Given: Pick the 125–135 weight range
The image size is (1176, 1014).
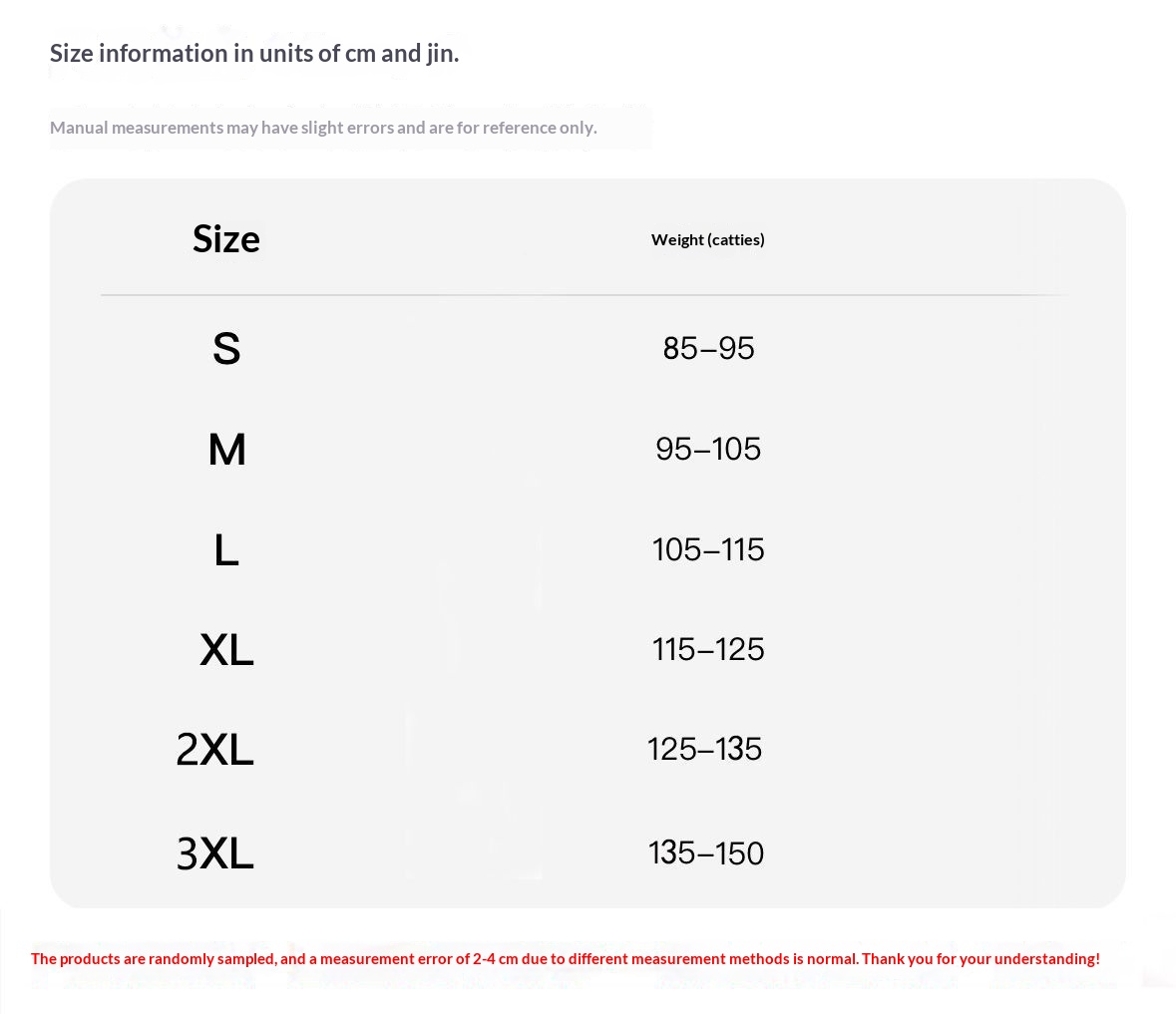Looking at the screenshot, I should click(x=704, y=749).
